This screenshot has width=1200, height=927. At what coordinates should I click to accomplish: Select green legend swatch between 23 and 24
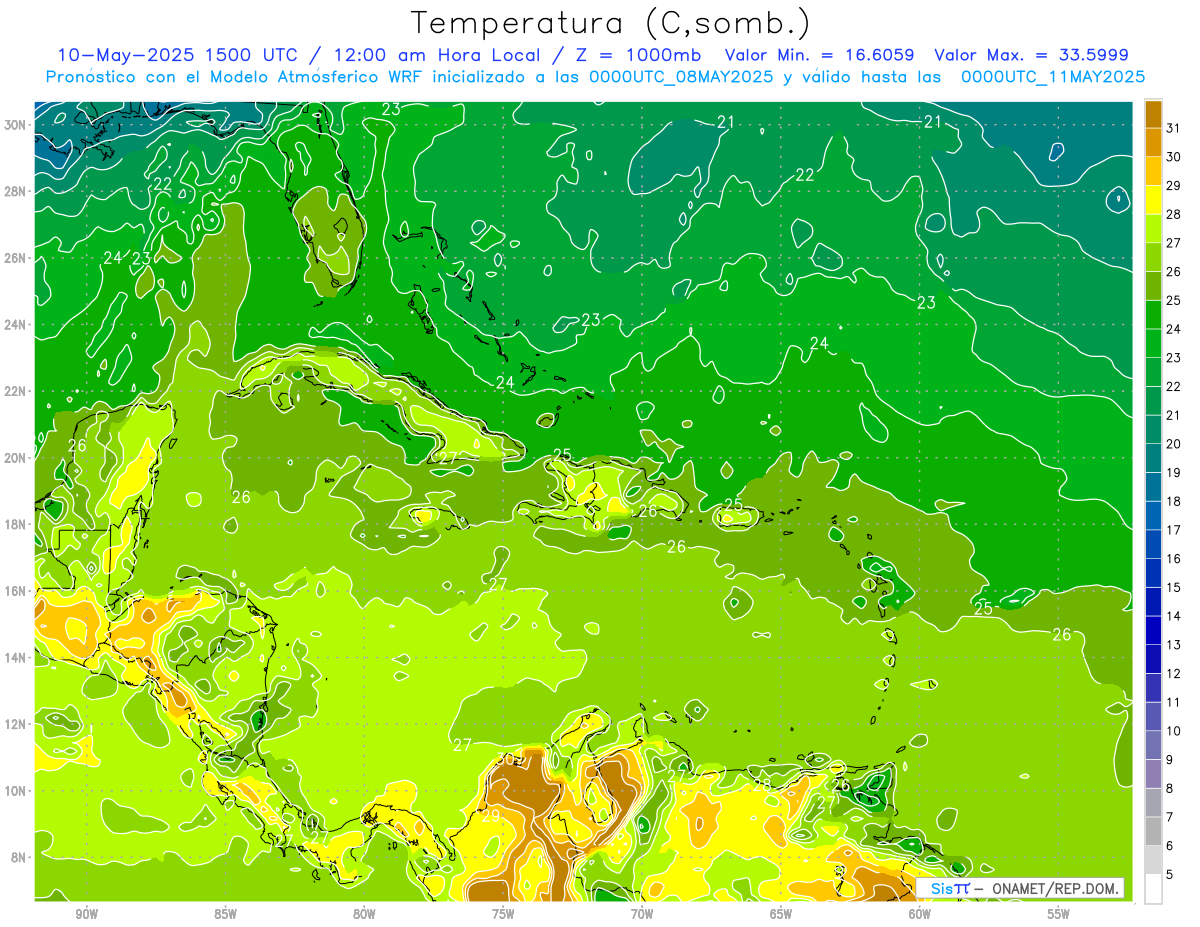[1153, 343]
